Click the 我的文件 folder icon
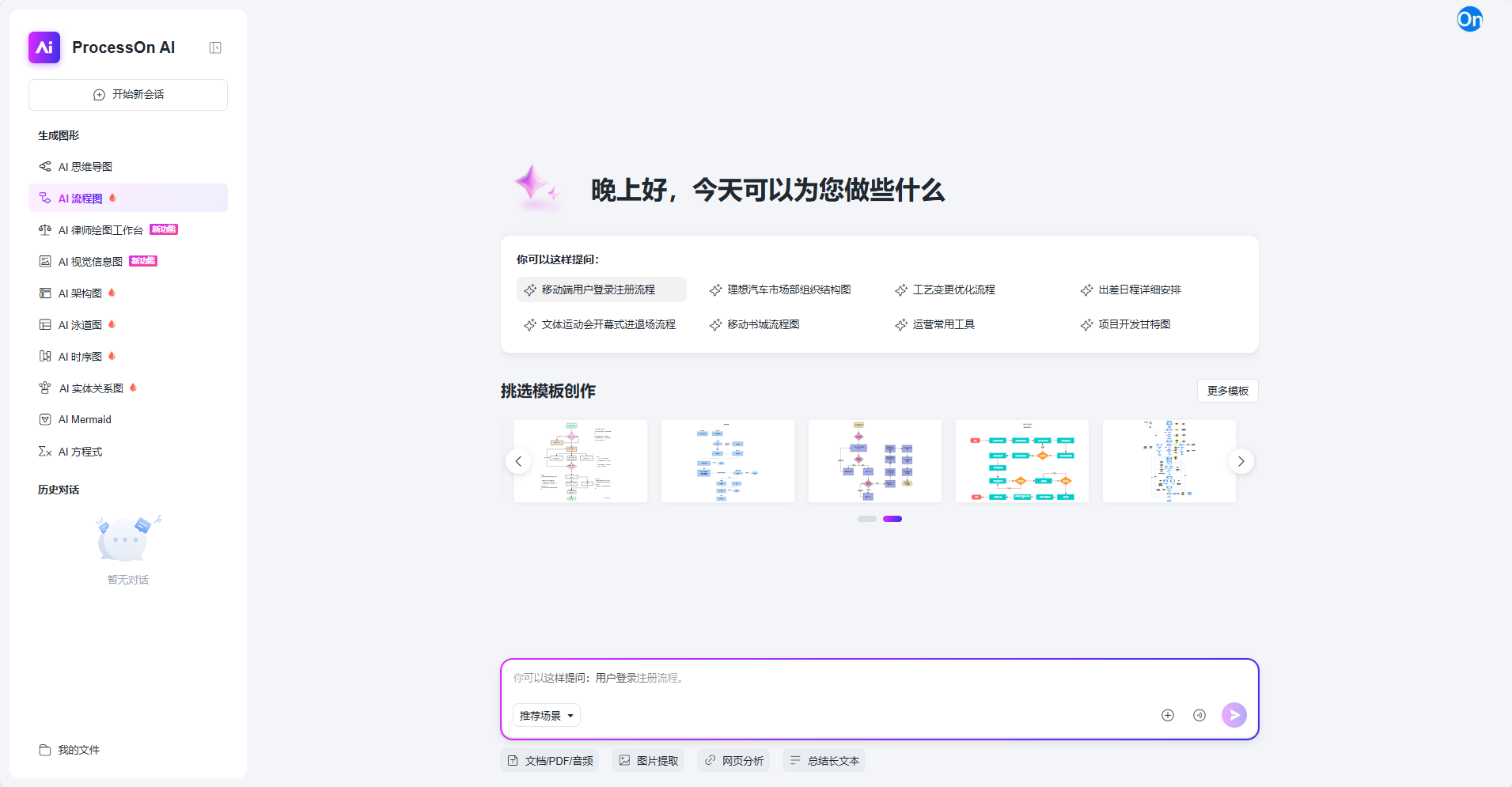 point(45,750)
